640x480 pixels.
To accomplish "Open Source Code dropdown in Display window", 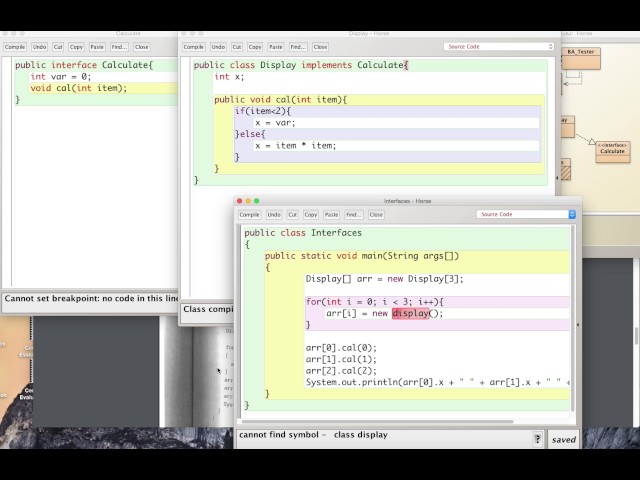I will [x=499, y=47].
